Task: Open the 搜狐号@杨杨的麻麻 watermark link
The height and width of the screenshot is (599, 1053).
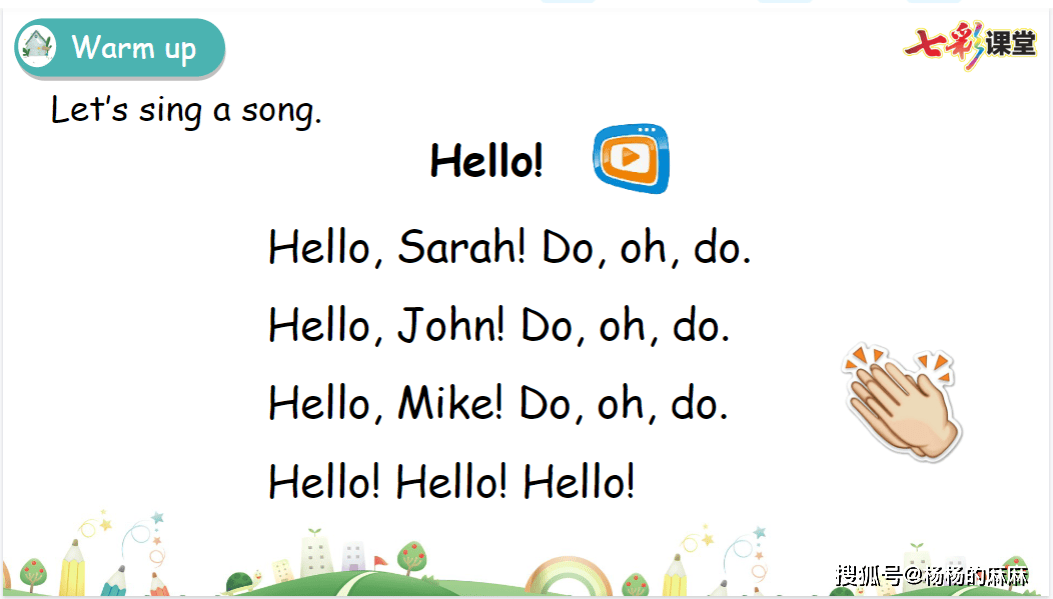Action: pos(932,575)
